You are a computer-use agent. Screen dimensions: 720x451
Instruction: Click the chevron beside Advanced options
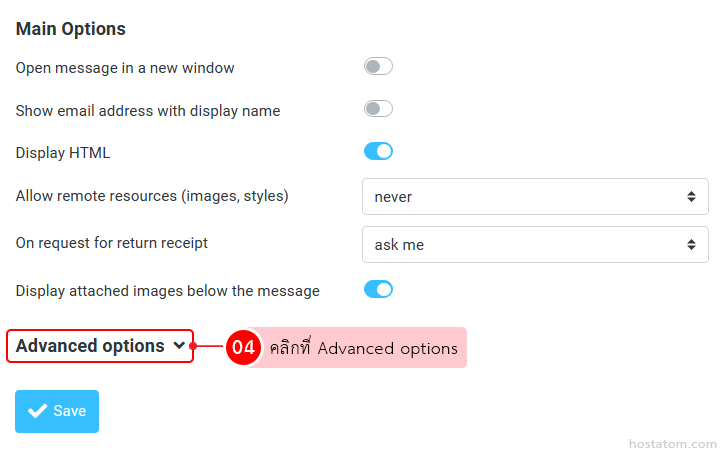click(x=179, y=346)
